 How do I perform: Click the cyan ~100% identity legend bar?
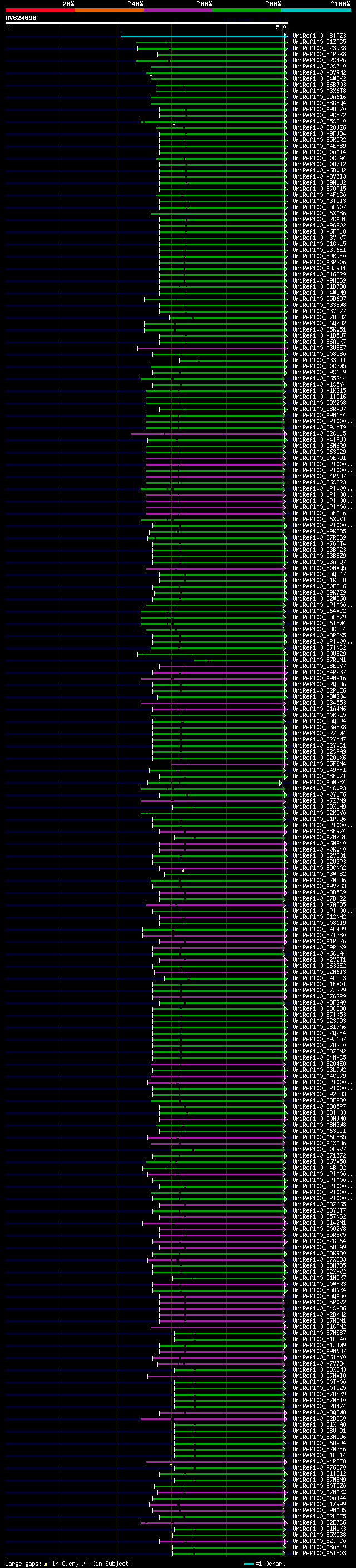tap(316, 10)
